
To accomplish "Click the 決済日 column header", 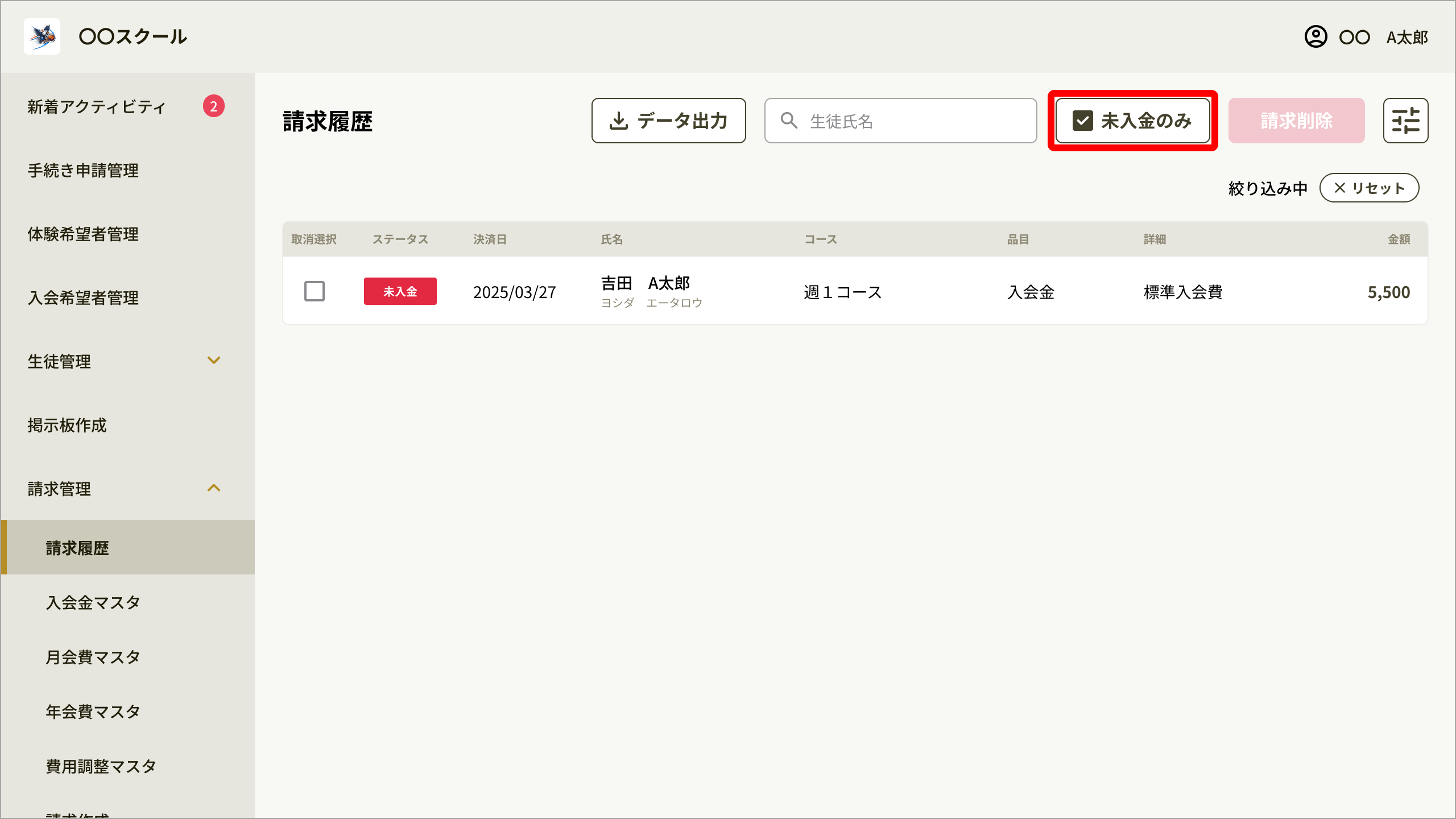I will click(490, 239).
